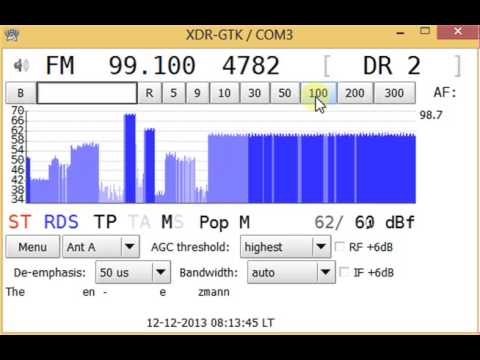Select the 10 kHz step button
Screen dimensions: 480x360
coord(224,93)
